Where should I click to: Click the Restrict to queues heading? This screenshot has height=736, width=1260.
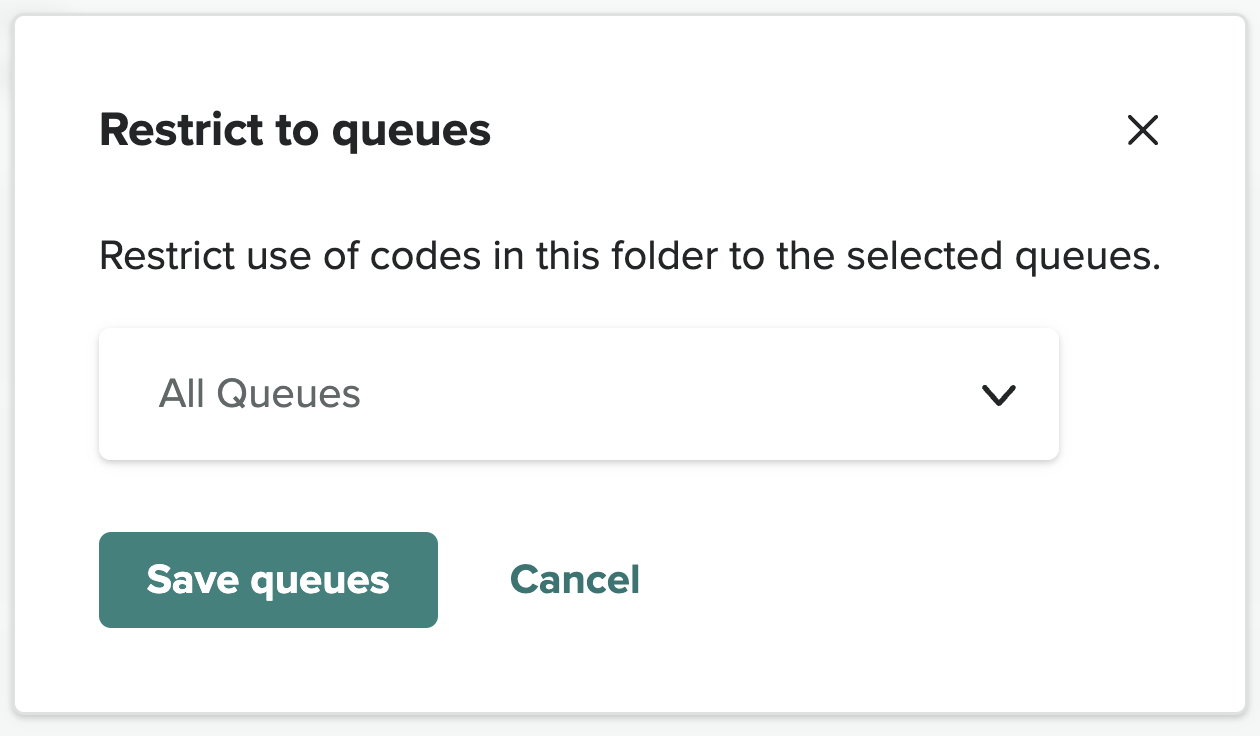point(295,130)
